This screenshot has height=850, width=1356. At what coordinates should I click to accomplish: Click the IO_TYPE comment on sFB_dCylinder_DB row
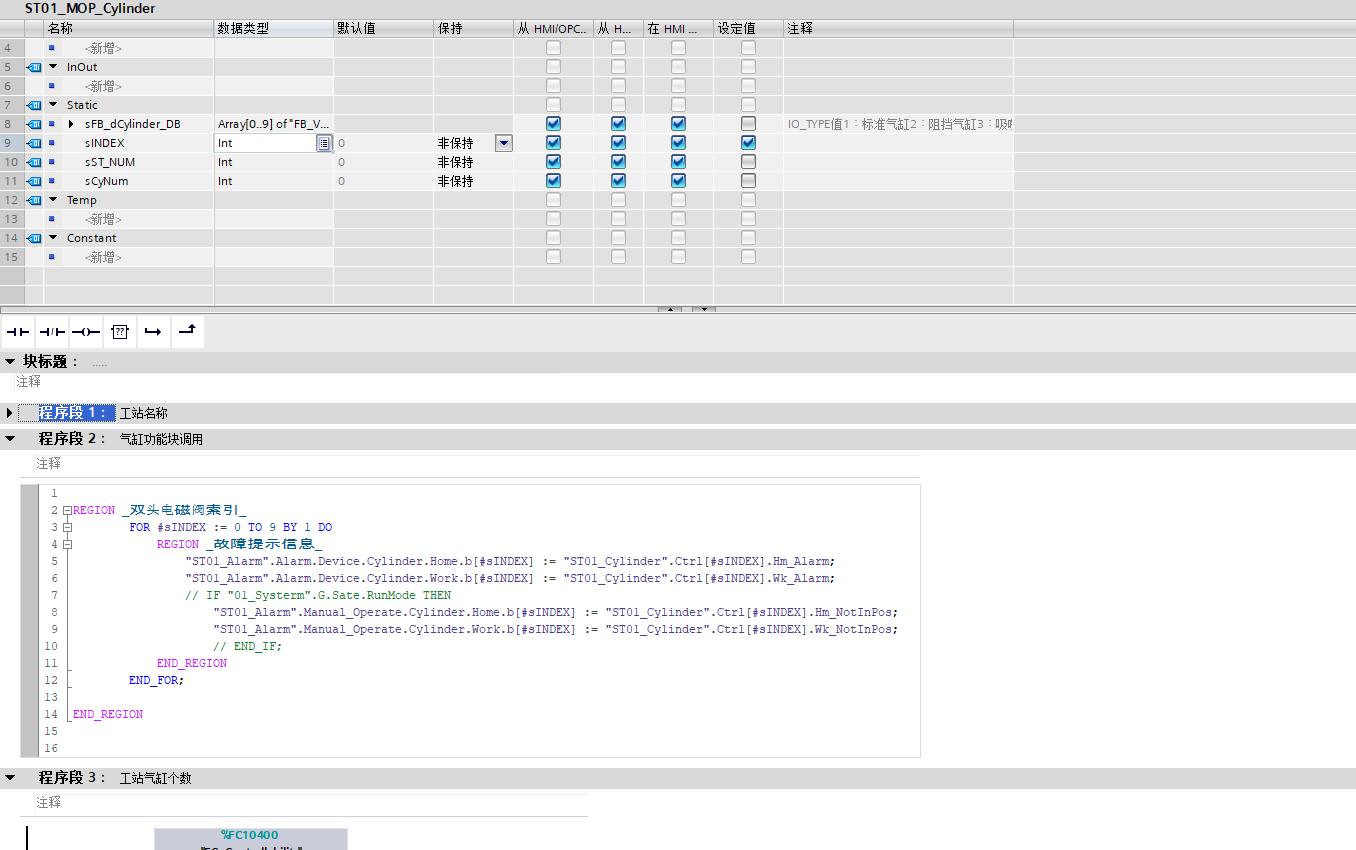pyautogui.click(x=898, y=124)
